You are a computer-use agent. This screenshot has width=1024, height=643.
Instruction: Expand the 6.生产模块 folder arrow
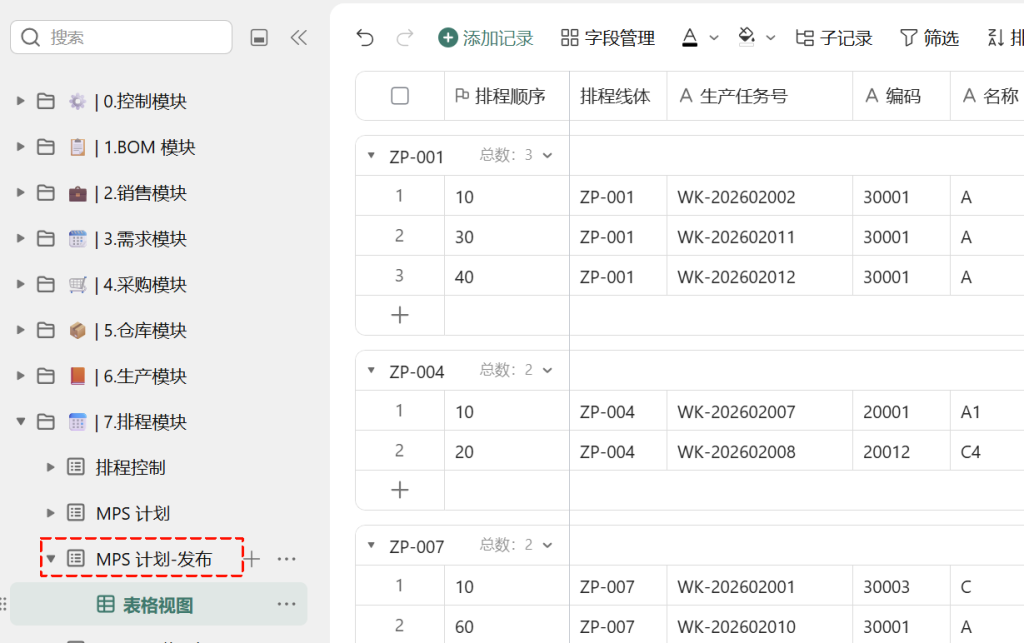(x=20, y=375)
